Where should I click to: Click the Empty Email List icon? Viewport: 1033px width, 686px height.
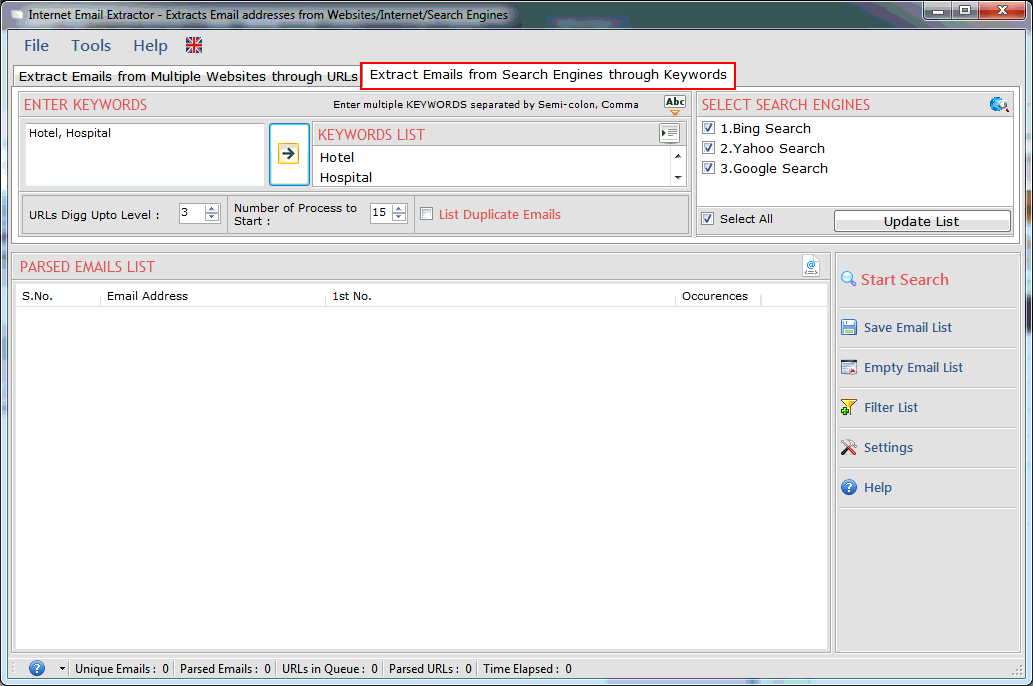click(x=849, y=368)
